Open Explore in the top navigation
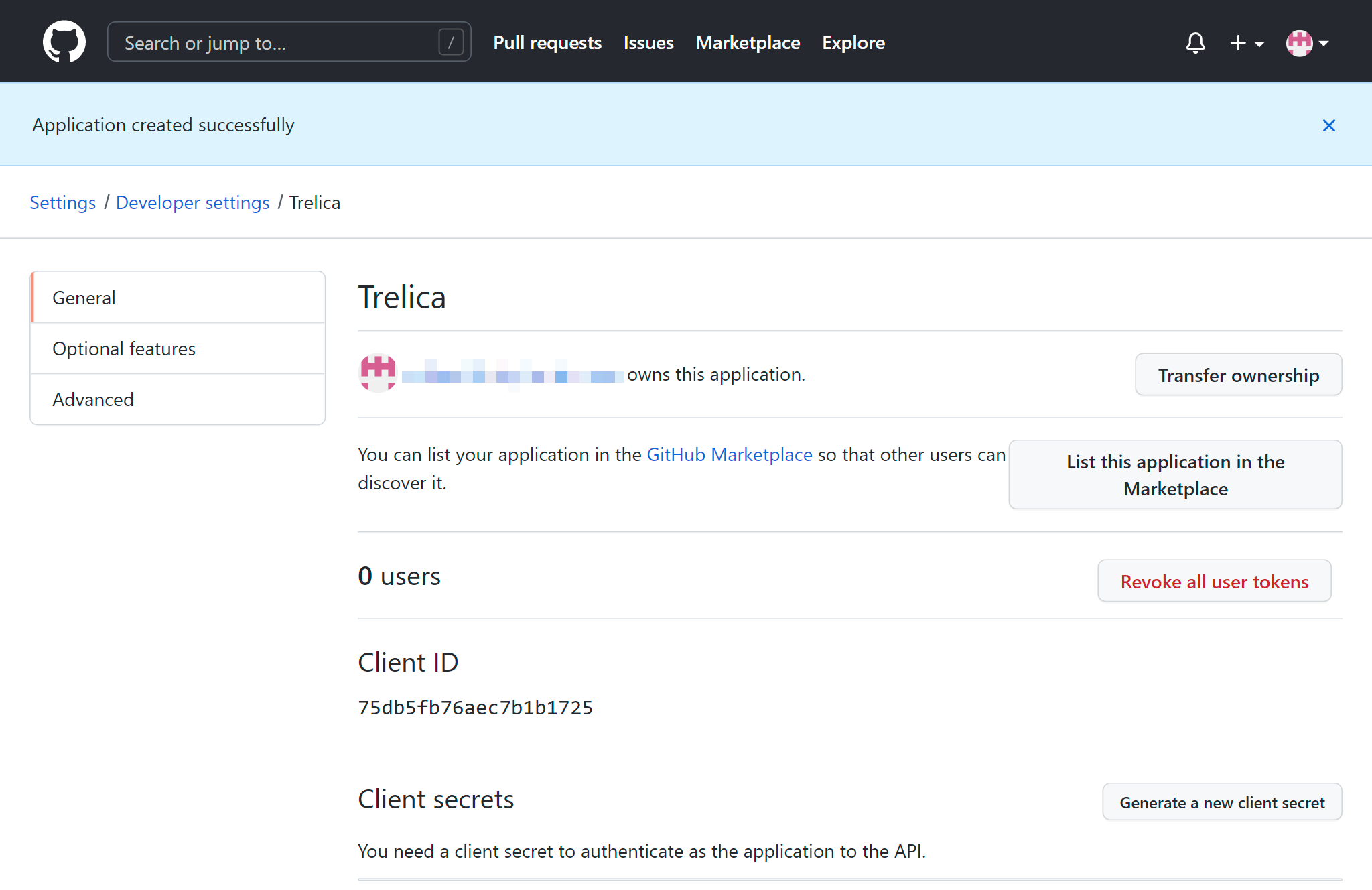Viewport: 1372px width, 890px height. pos(853,42)
